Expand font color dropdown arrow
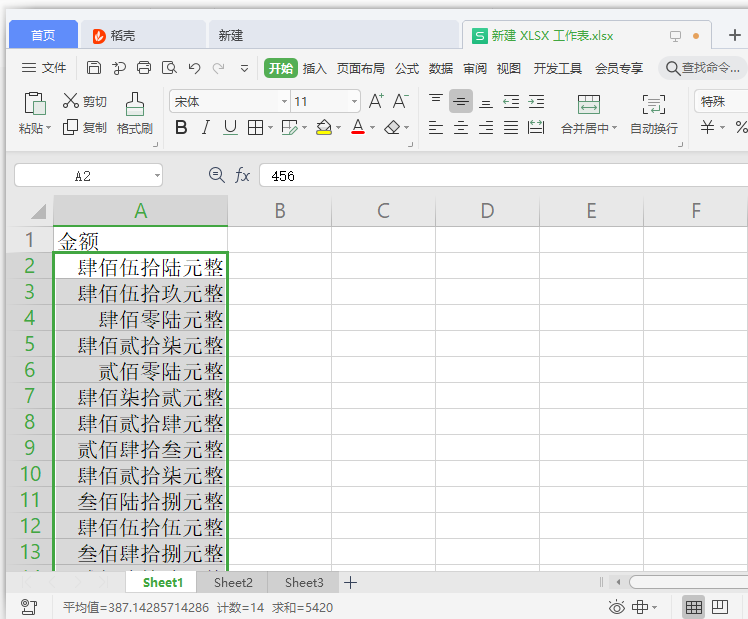Image resolution: width=748 pixels, height=619 pixels. coord(373,127)
